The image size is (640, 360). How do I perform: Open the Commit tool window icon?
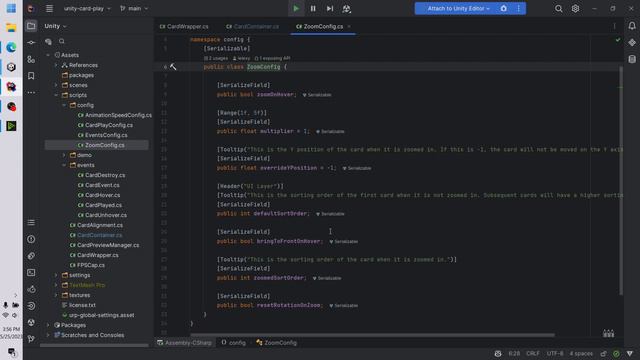(31, 42)
